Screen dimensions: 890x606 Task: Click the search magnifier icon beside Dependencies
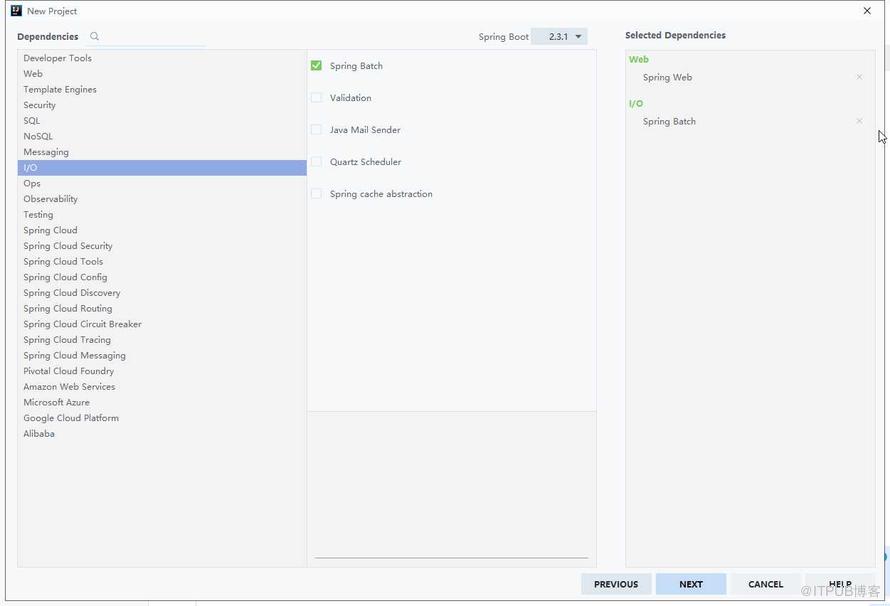94,36
